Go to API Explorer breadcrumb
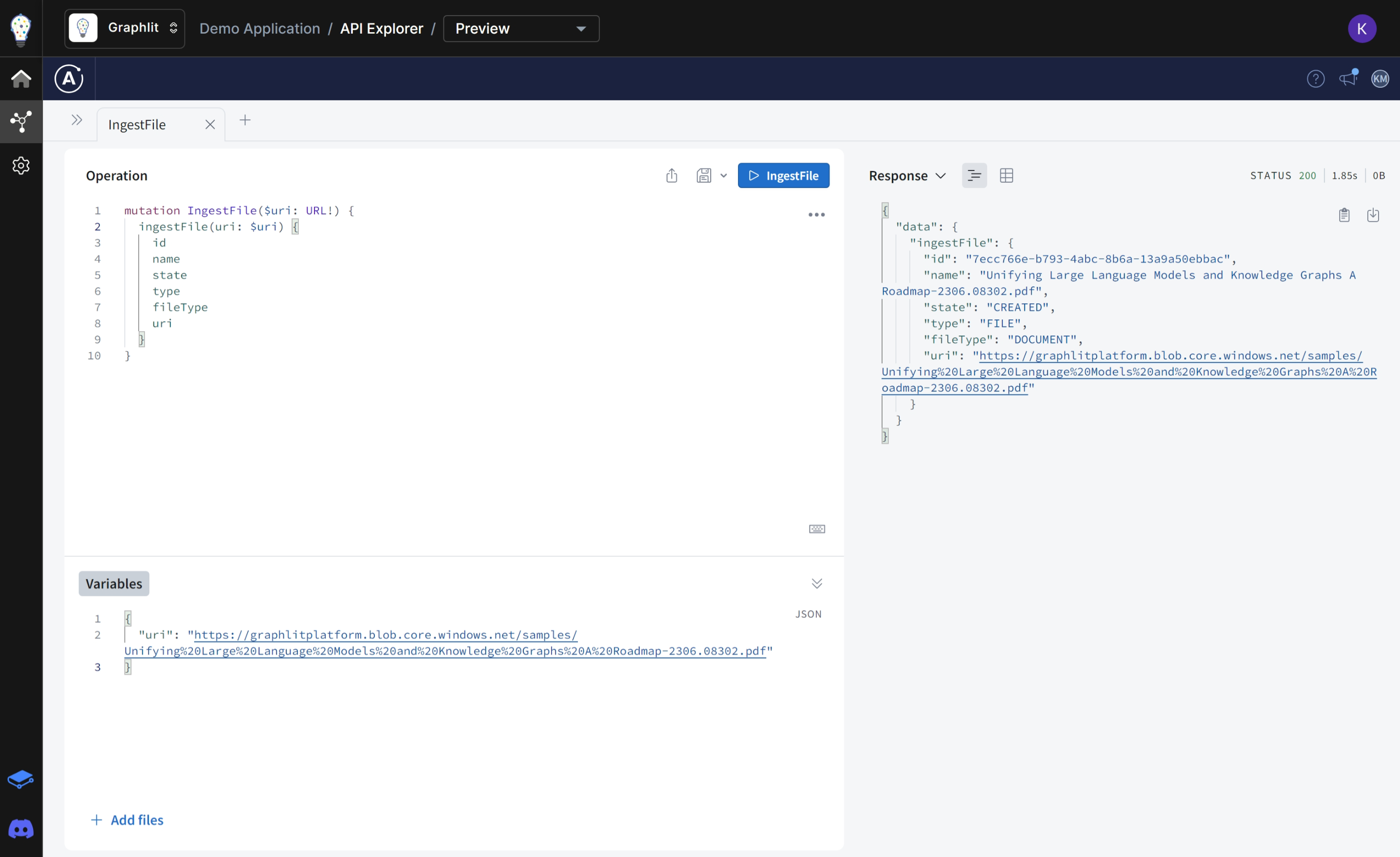The image size is (1400, 857). tap(382, 28)
